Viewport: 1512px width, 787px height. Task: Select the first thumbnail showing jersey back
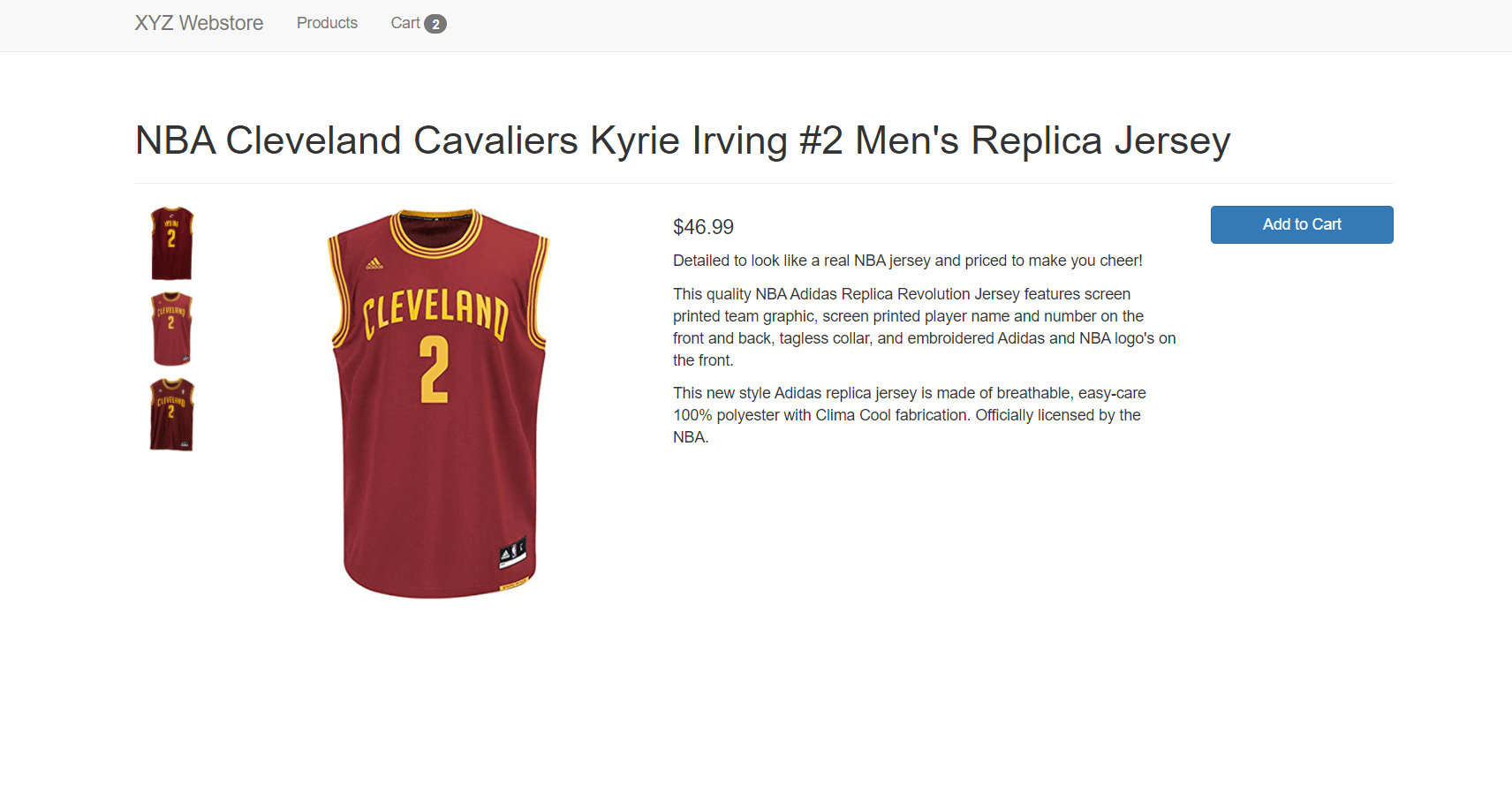[x=171, y=244]
